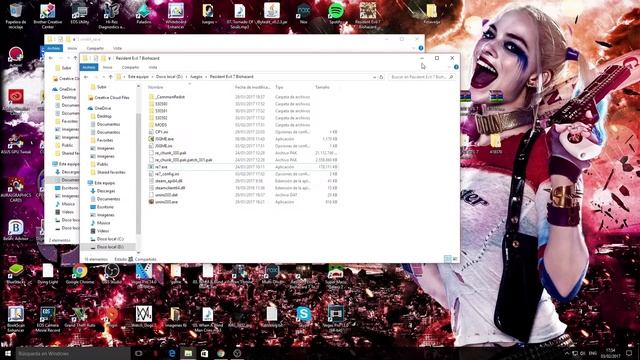The image size is (640, 360).
Task: Launch Brother Creative Center shortcut
Action: tap(48, 16)
